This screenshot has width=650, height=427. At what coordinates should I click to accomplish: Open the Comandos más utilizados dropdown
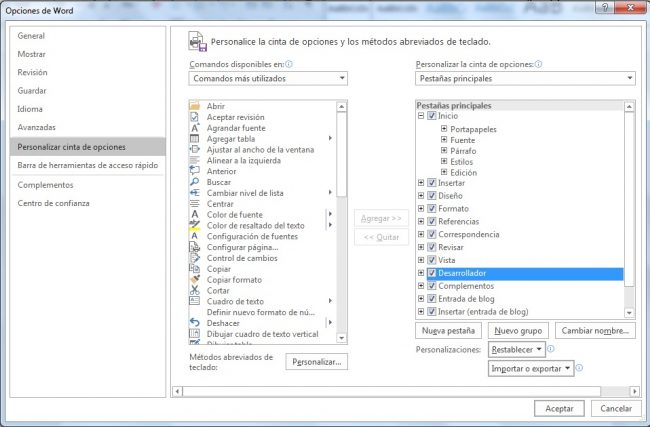[268, 78]
